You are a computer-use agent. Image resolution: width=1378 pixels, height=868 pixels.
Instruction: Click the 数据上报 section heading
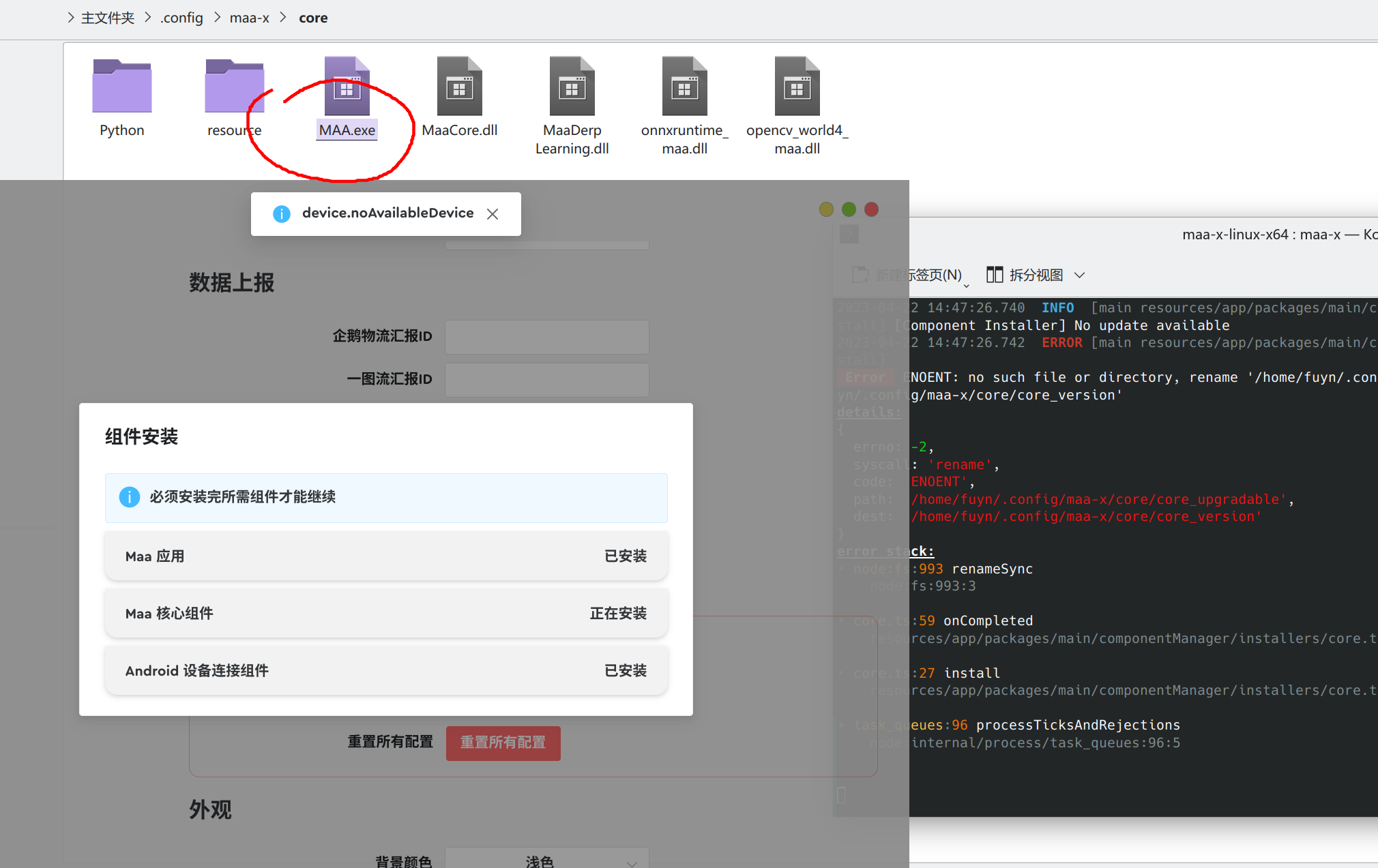(x=232, y=282)
